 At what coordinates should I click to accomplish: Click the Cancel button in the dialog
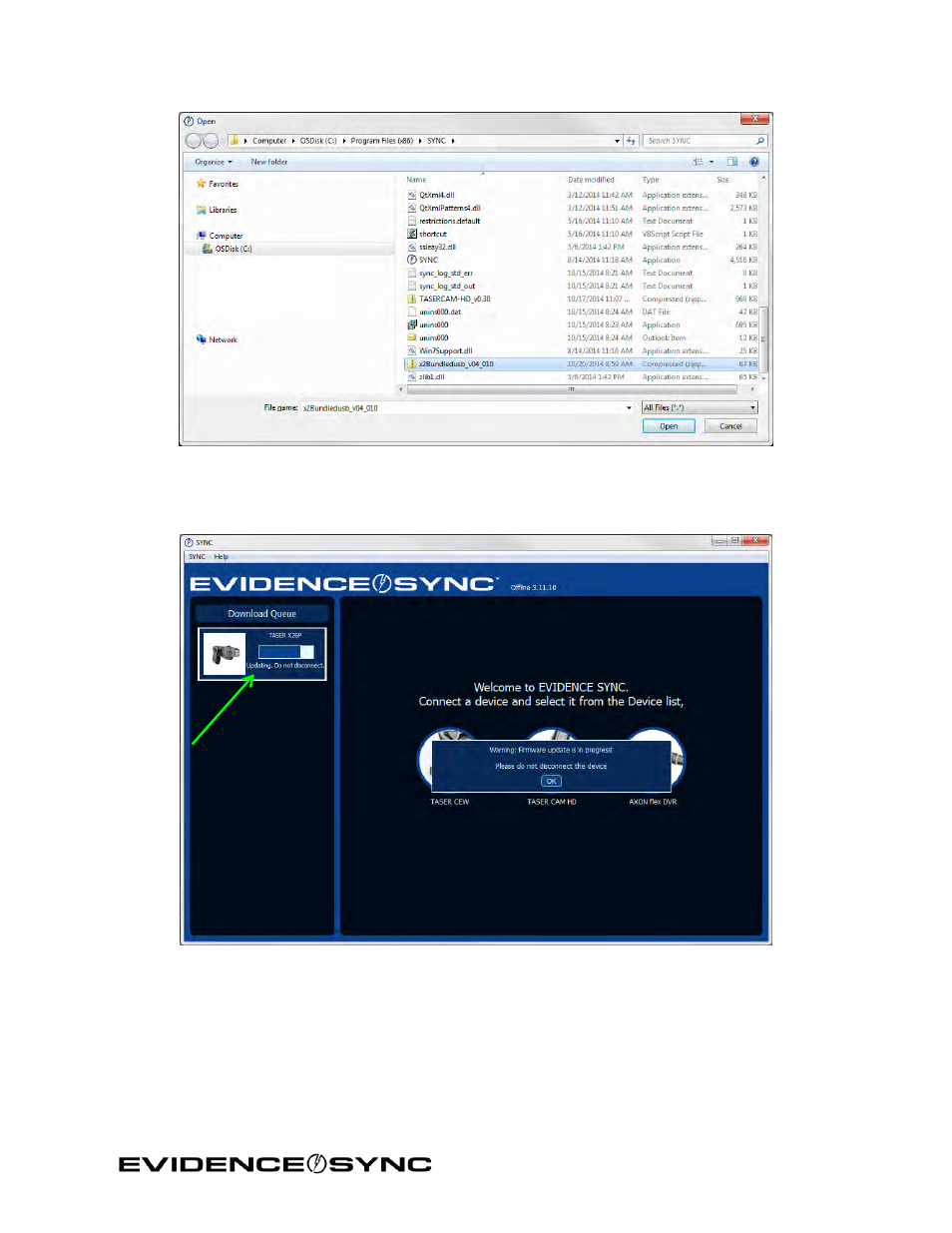[731, 426]
